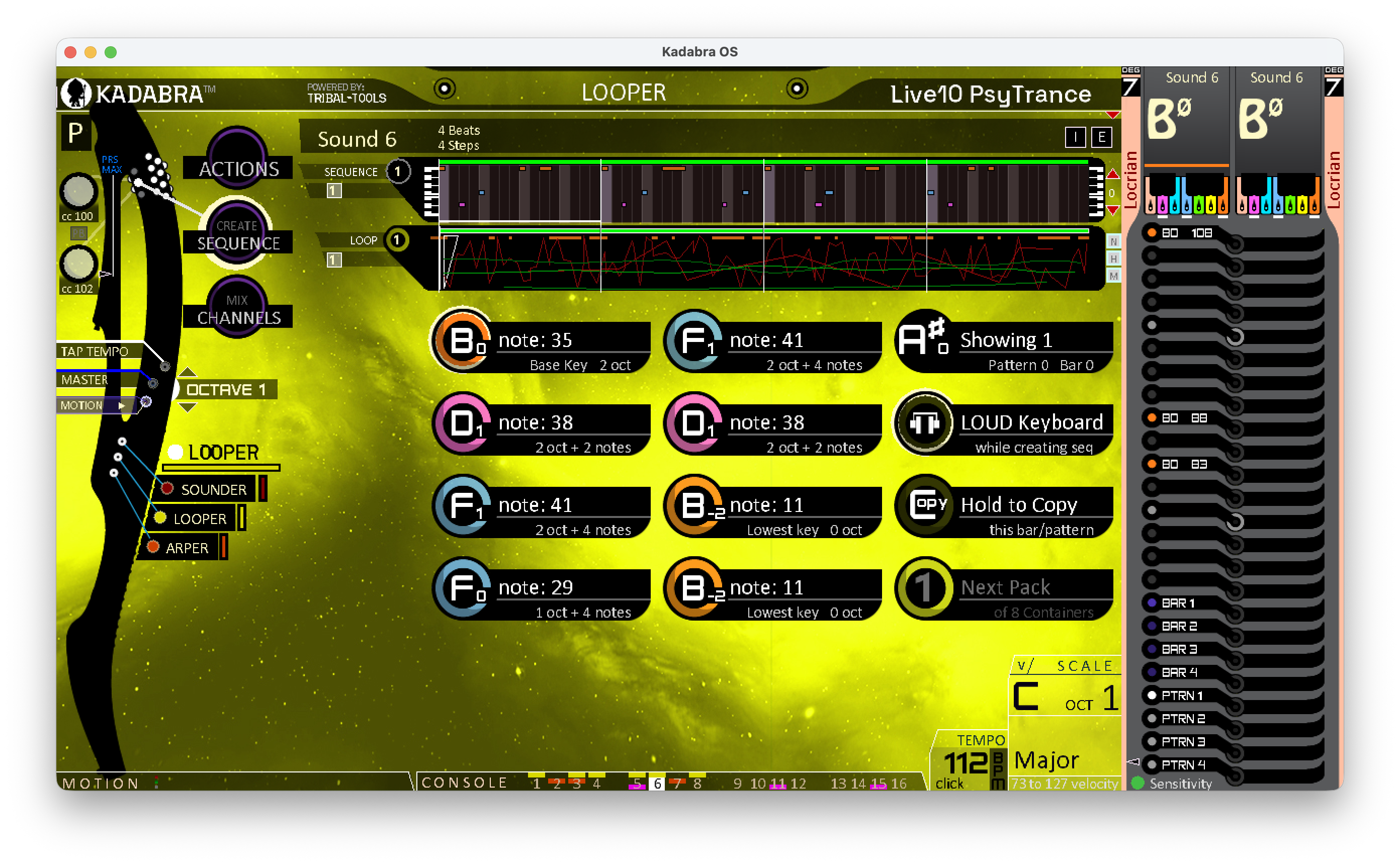Click the left circular target icon beside LOOPER title

tap(445, 89)
